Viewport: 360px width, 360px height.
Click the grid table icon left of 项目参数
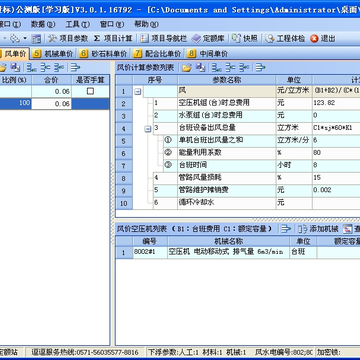(x=36, y=38)
